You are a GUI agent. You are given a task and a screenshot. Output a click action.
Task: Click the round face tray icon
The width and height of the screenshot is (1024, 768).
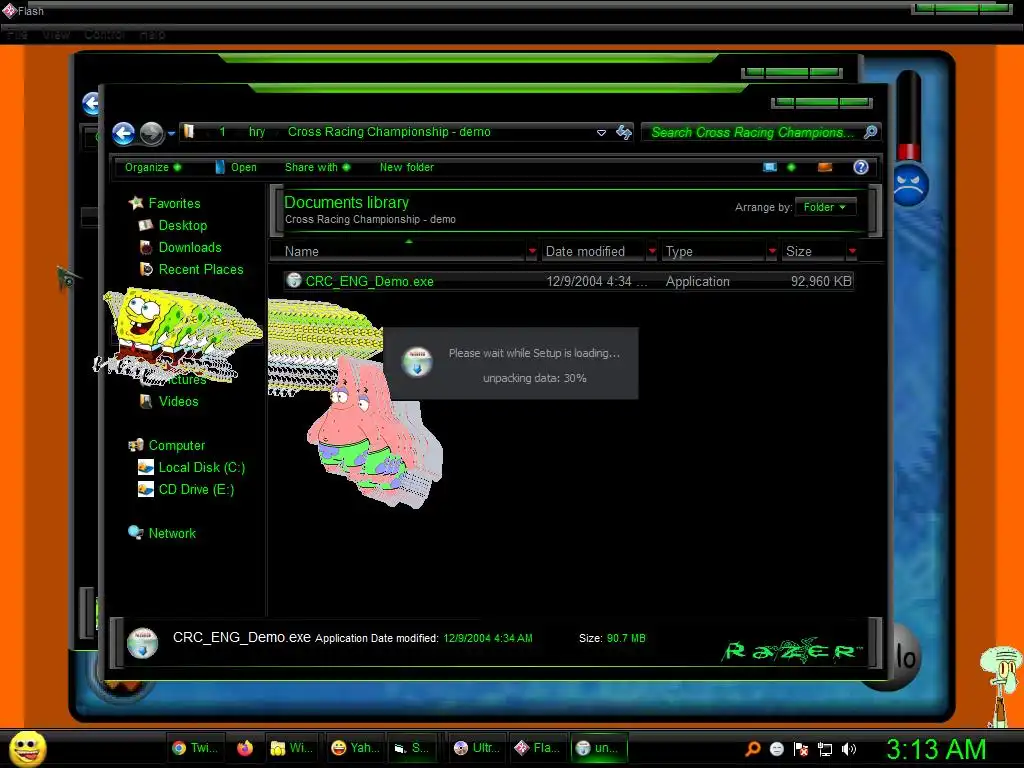pos(776,749)
